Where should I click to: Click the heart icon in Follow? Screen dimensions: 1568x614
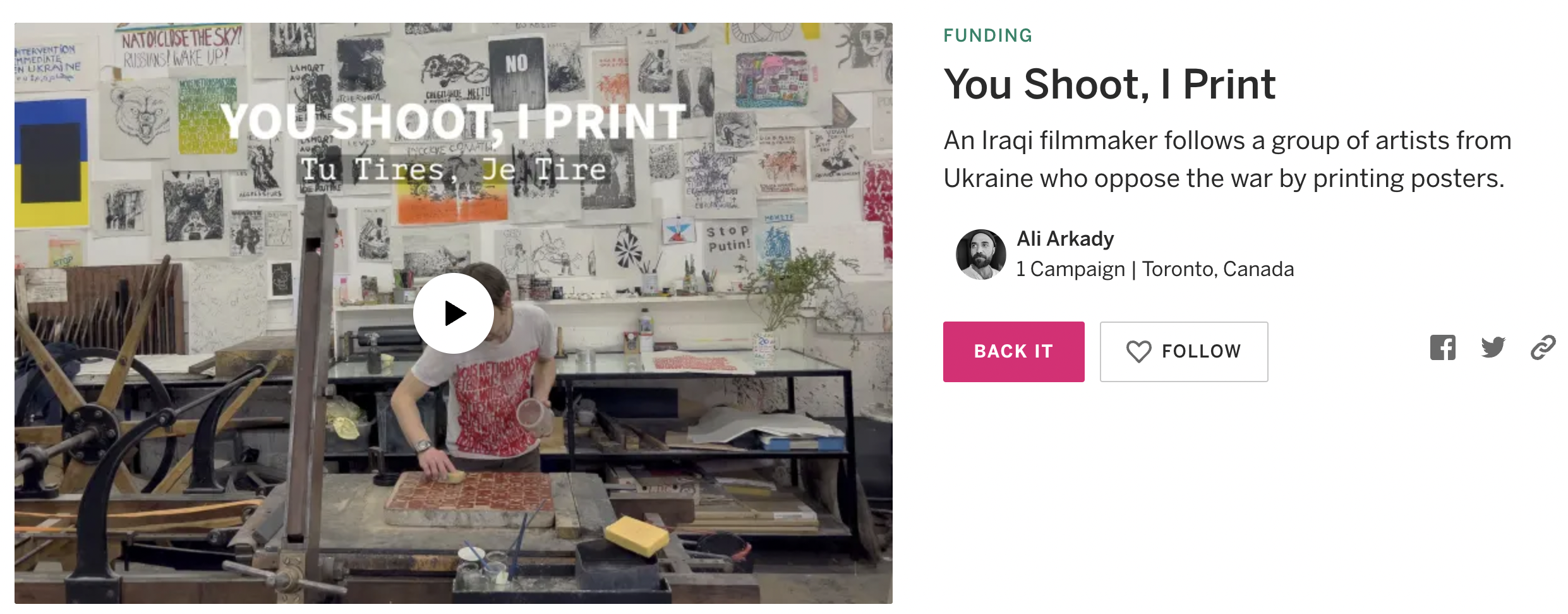[x=1138, y=351]
